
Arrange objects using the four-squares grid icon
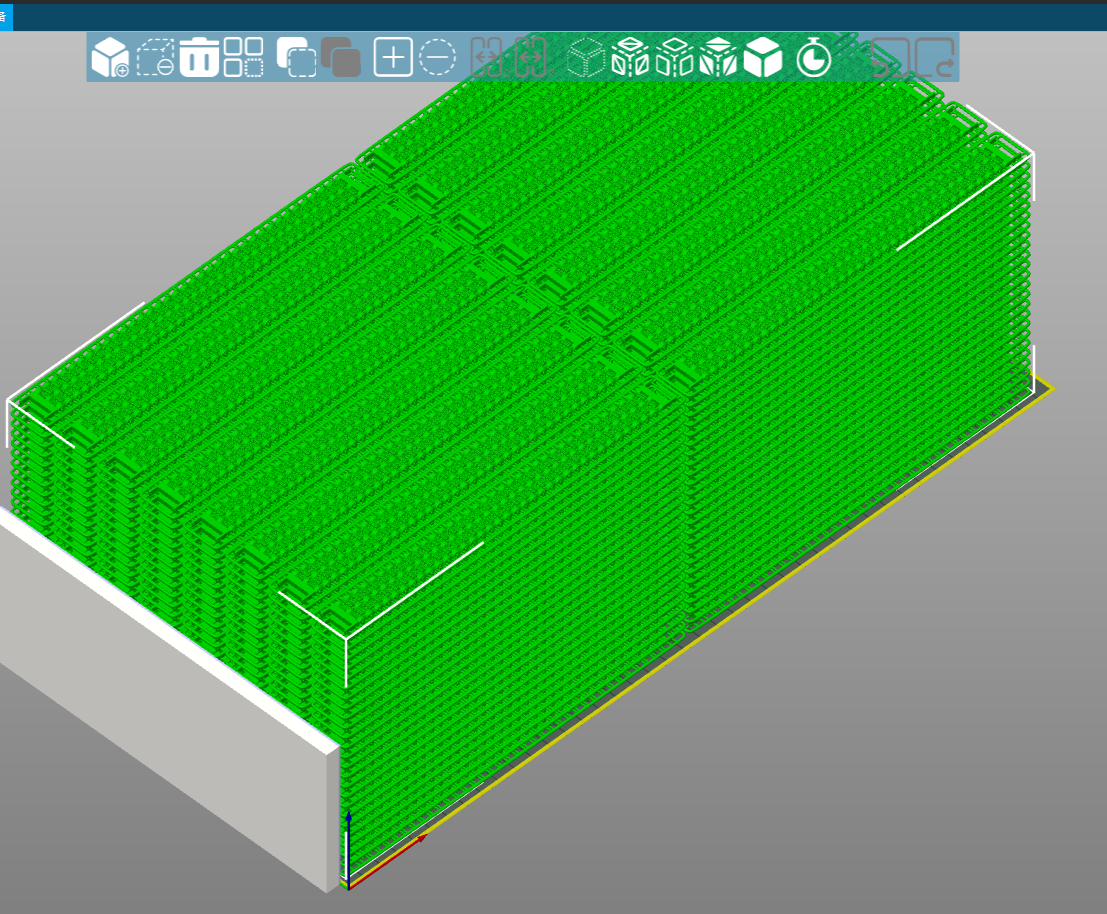[x=244, y=57]
